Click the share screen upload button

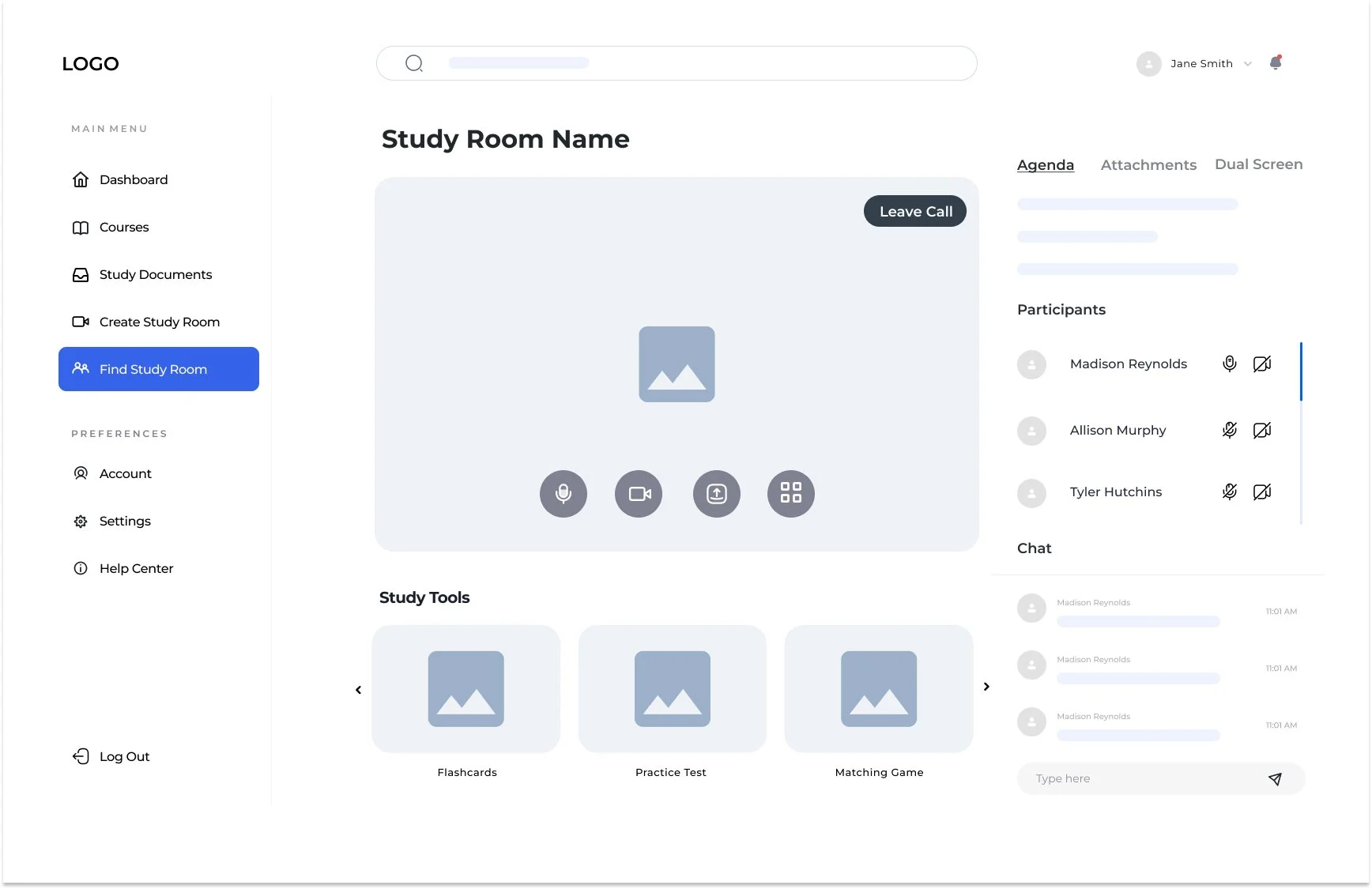[x=717, y=494]
